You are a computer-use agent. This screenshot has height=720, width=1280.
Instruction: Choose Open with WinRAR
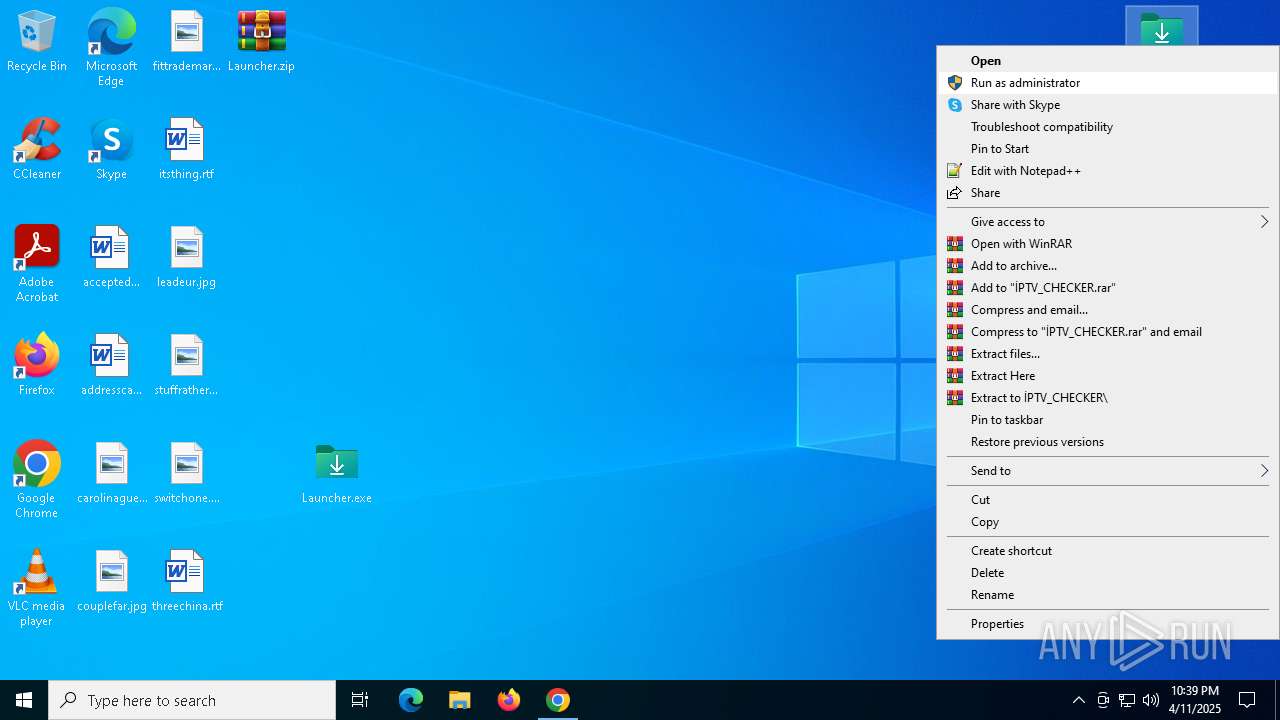tap(1107, 244)
